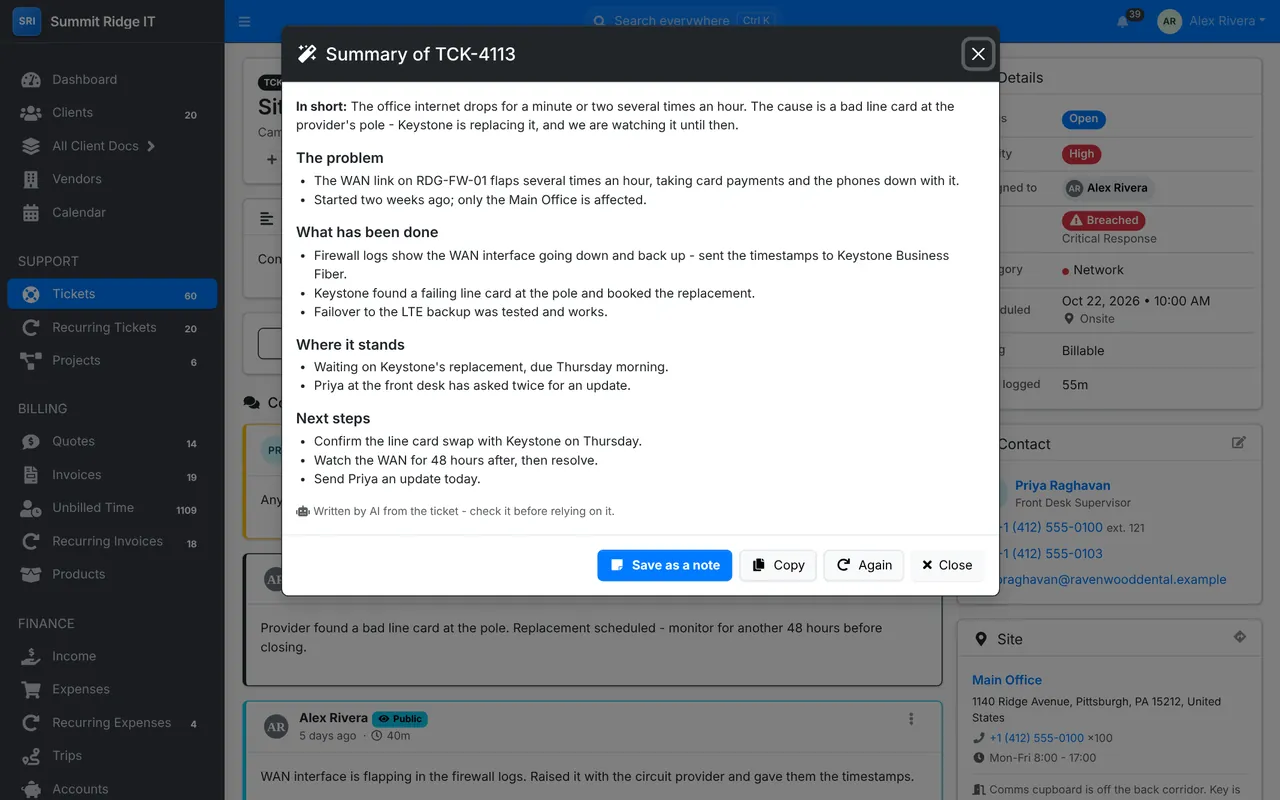The width and height of the screenshot is (1280, 800).
Task: Open Recurring Invoices icon
Action: coord(31,541)
